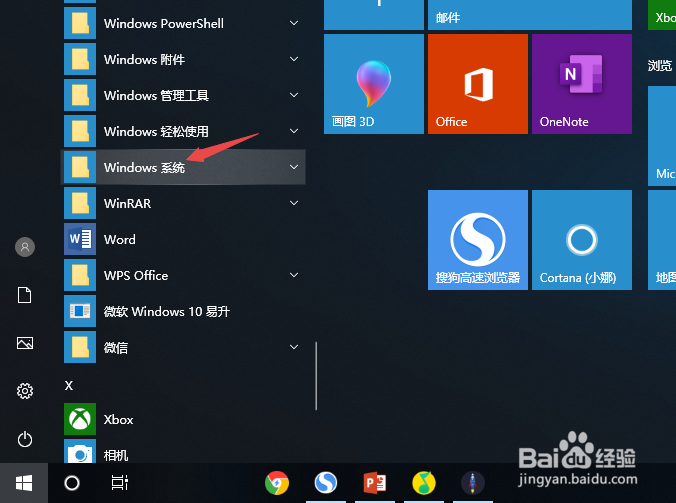Open the 画图 3D tile
The image size is (676, 503).
pos(374,84)
